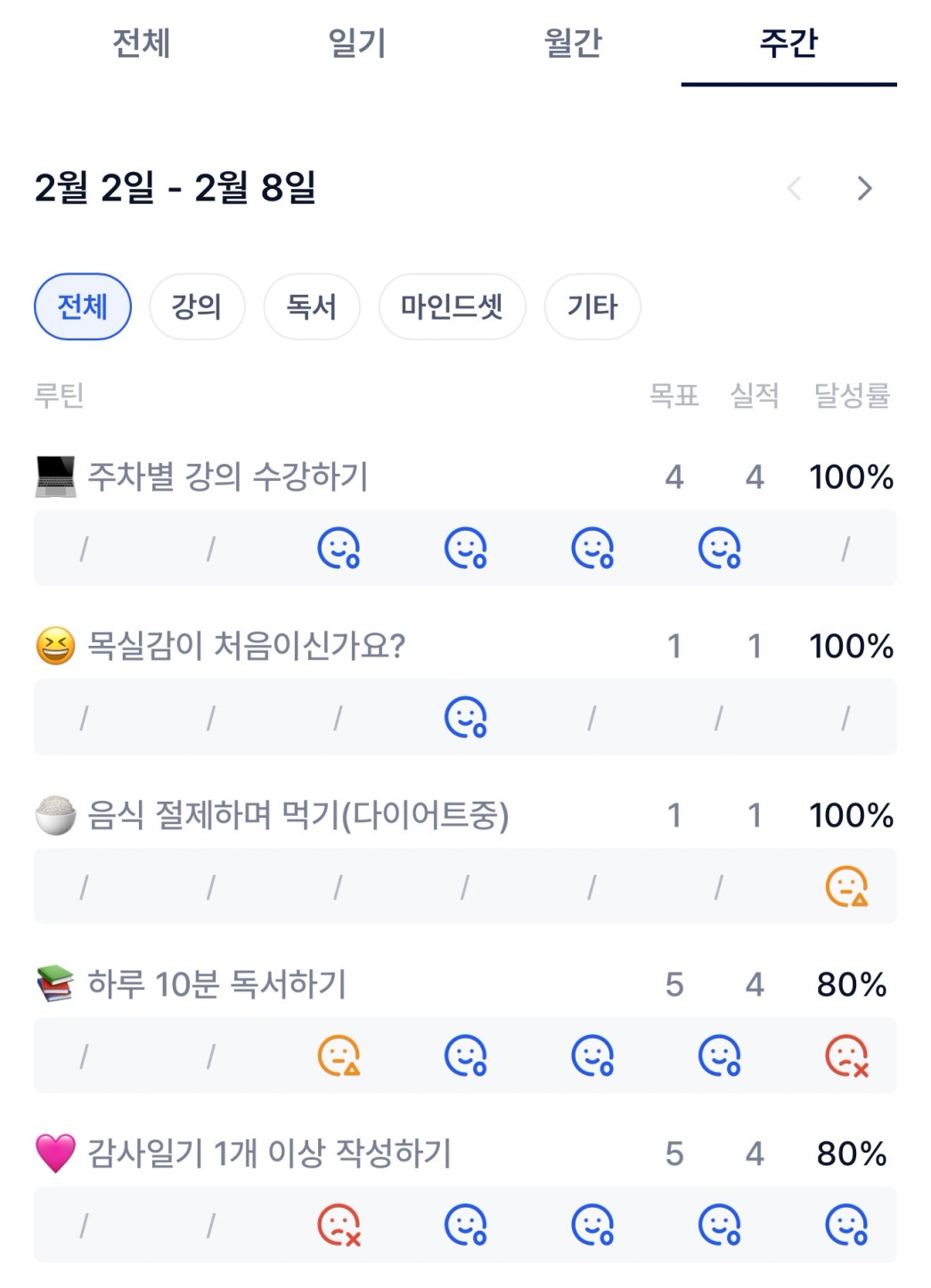Viewport: 931px width, 1288px height.
Task: Select the 독서 category filter chip
Action: 311,306
